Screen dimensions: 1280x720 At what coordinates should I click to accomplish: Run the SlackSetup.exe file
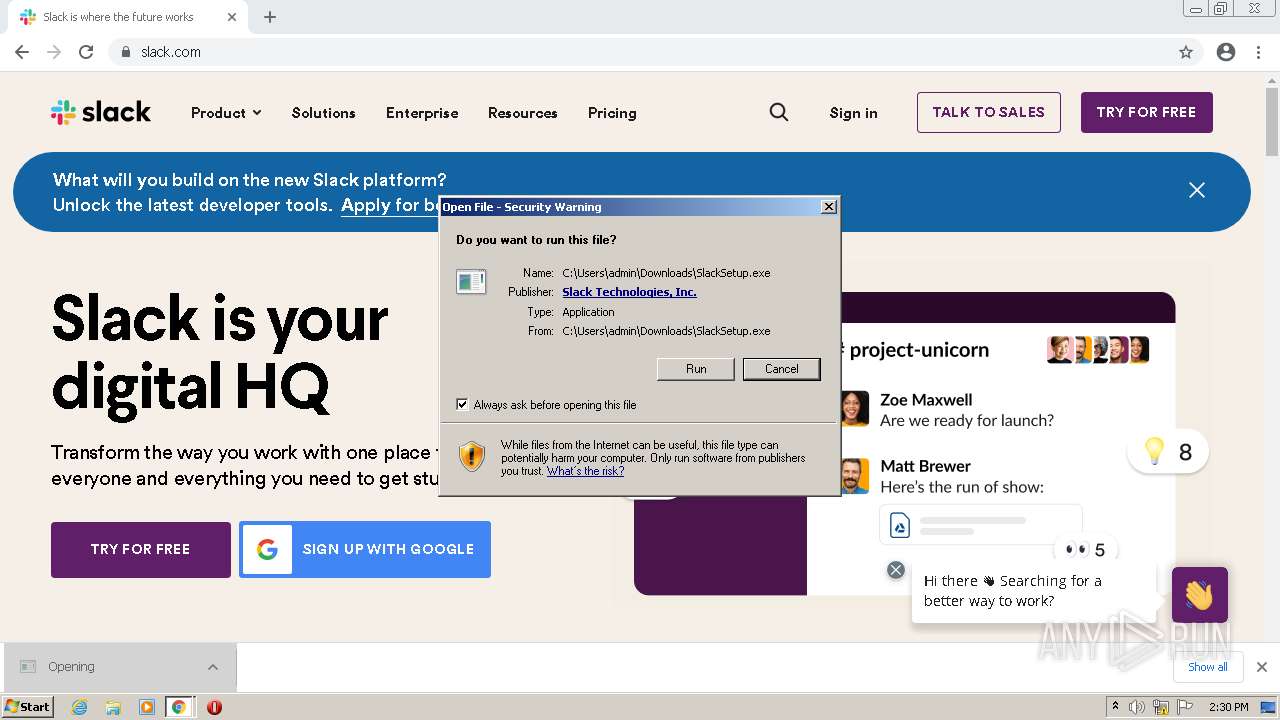coord(696,369)
